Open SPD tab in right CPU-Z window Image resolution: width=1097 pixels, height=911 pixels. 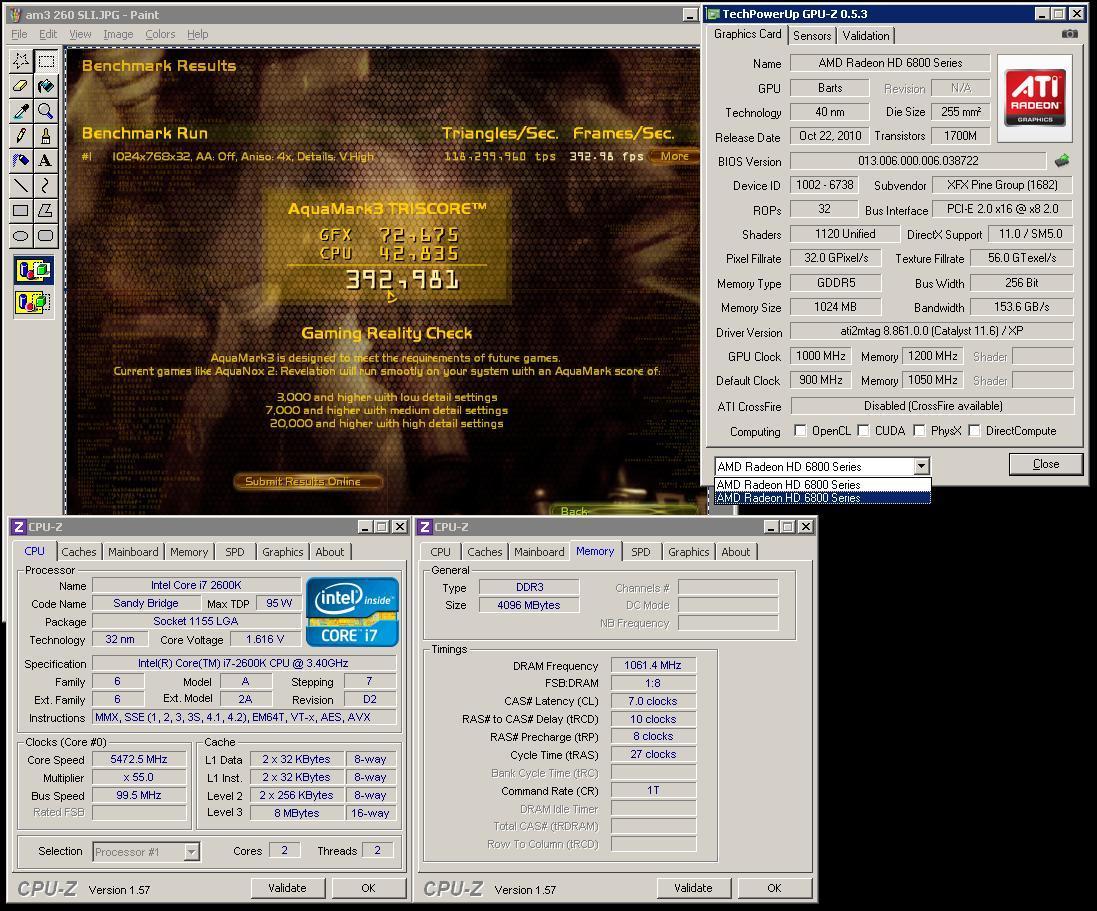coord(640,552)
